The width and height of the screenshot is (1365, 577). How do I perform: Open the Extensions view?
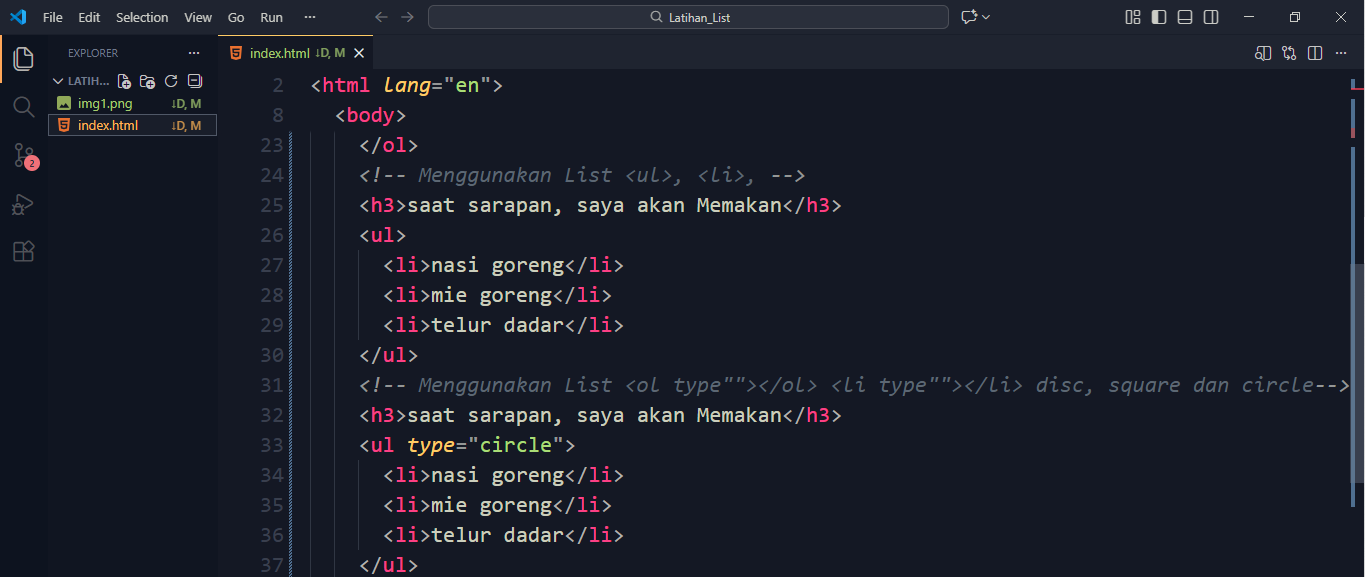pos(23,251)
